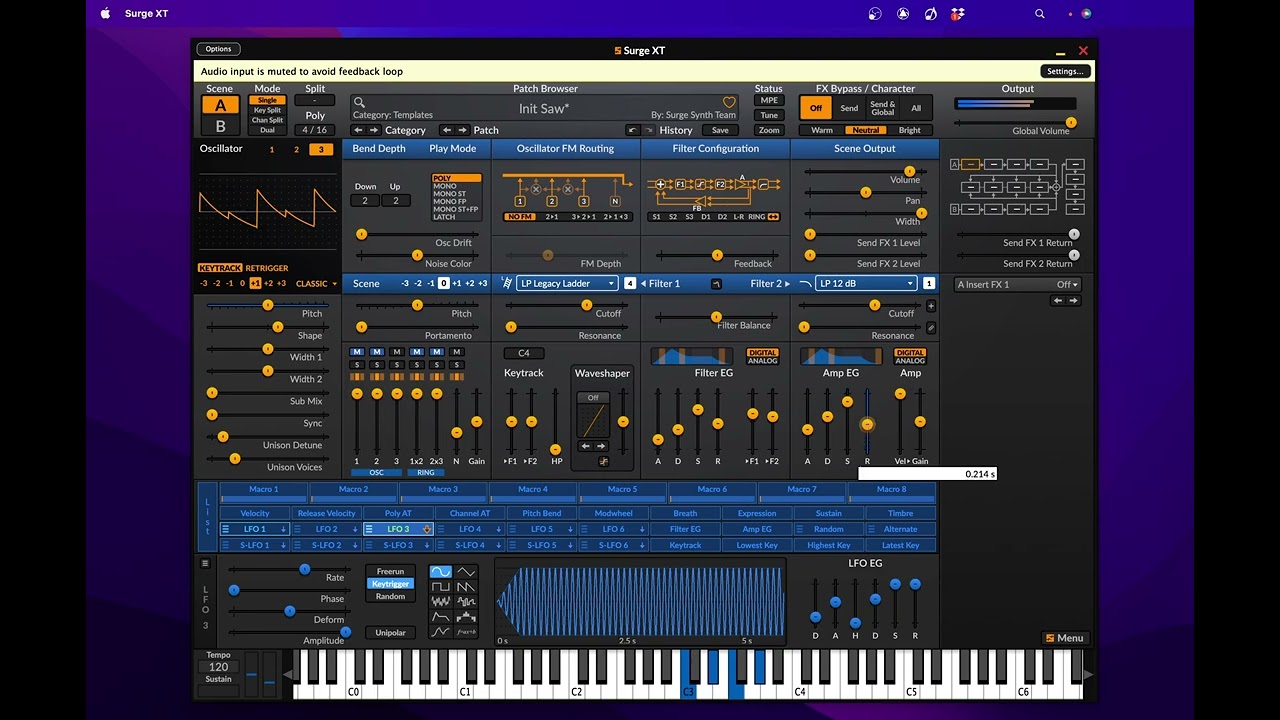
Task: Previous waveshaper type arrow
Action: [586, 446]
